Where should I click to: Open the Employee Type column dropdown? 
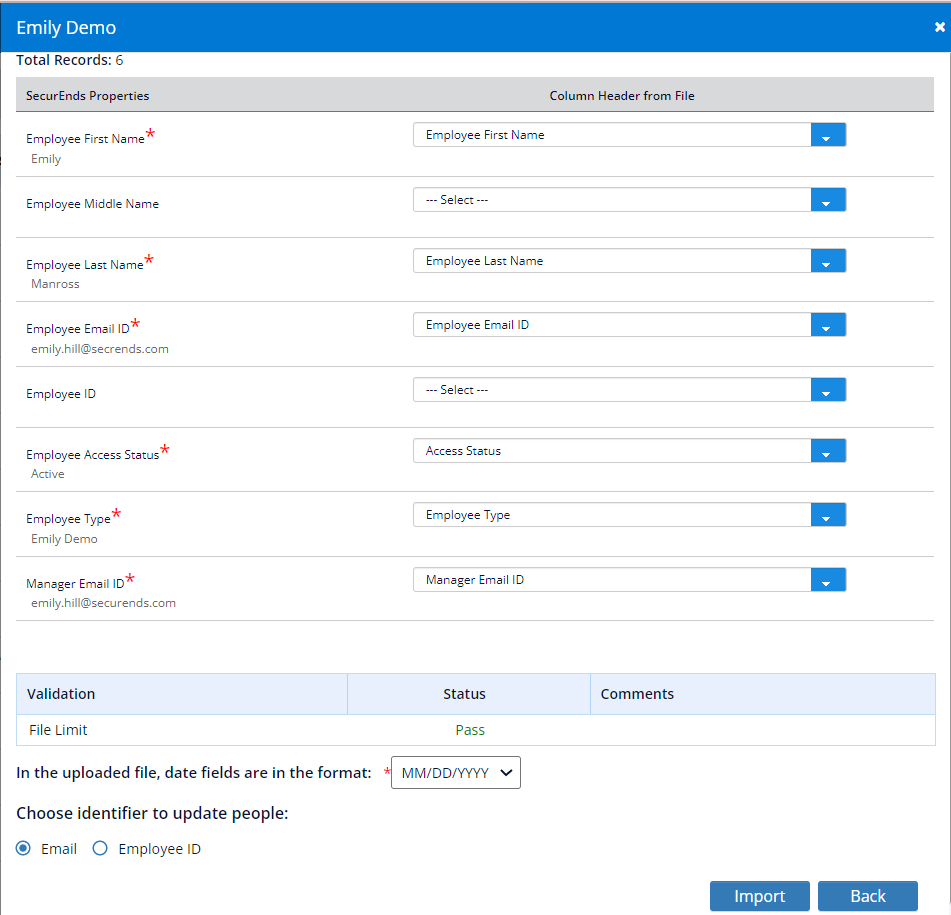[x=629, y=515]
